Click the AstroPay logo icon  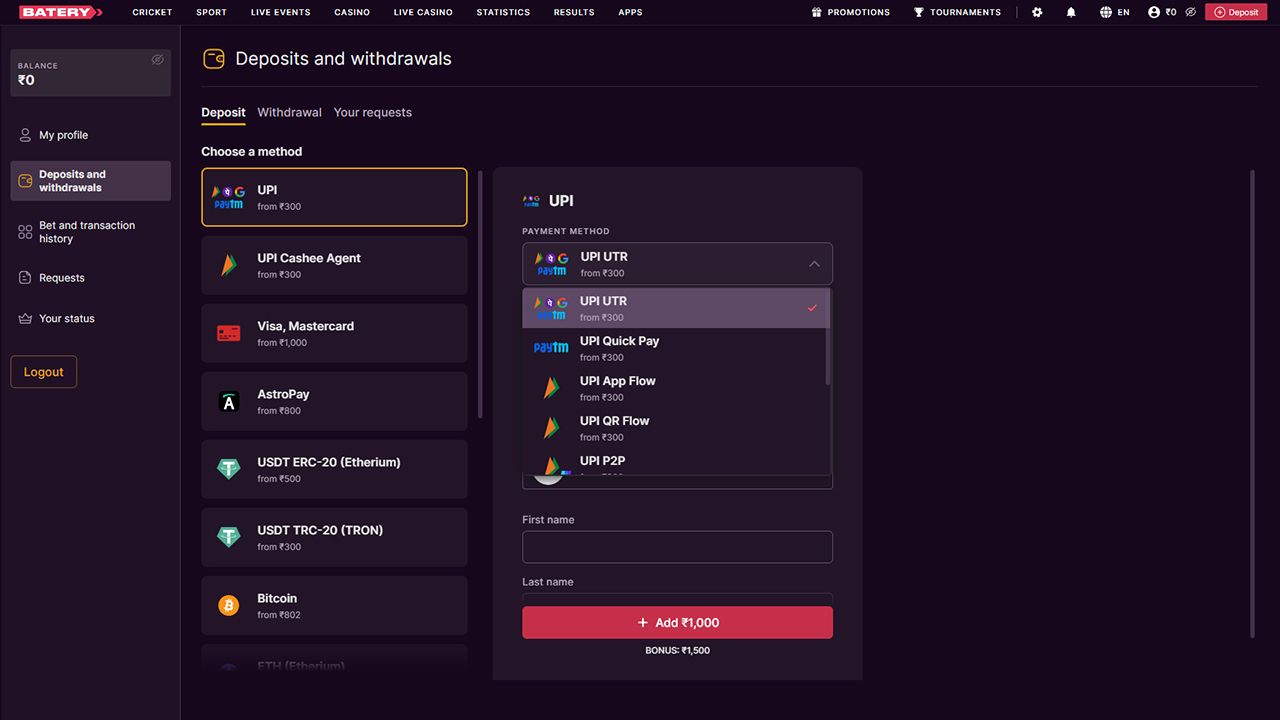229,401
